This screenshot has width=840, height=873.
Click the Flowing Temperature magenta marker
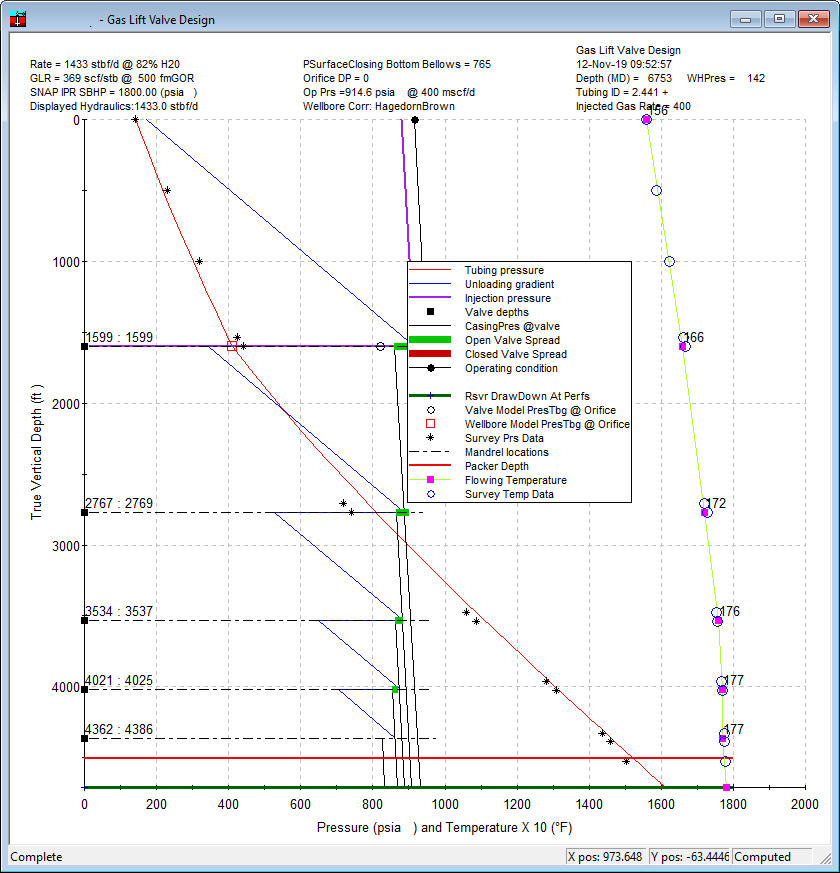430,480
